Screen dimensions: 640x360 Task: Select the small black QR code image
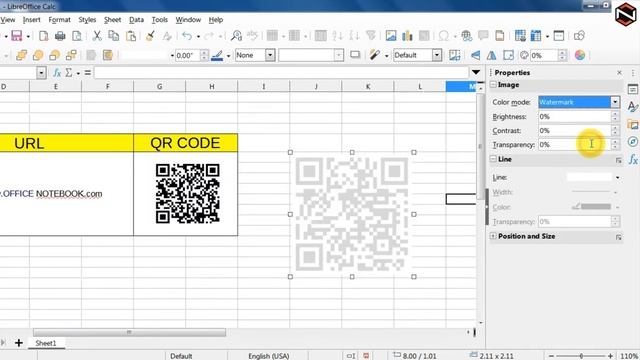(187, 193)
